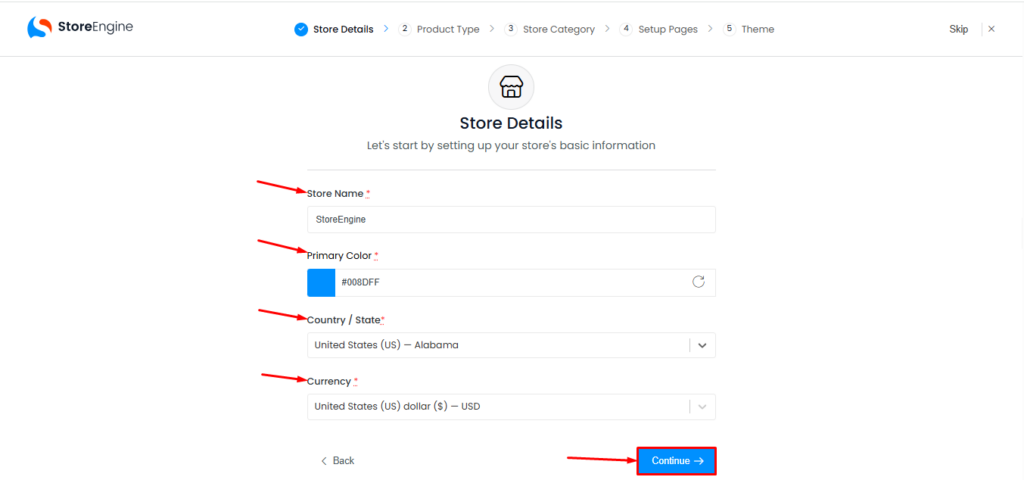Focus the Store Name text field
Image resolution: width=1024 pixels, height=480 pixels.
pos(511,219)
